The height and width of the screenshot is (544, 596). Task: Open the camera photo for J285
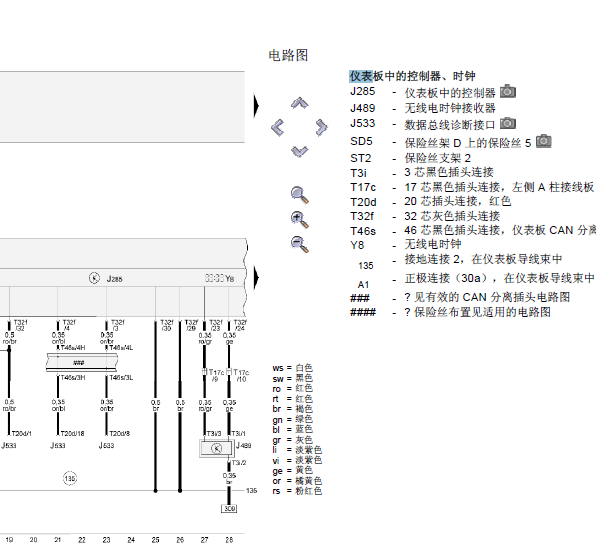(x=507, y=91)
